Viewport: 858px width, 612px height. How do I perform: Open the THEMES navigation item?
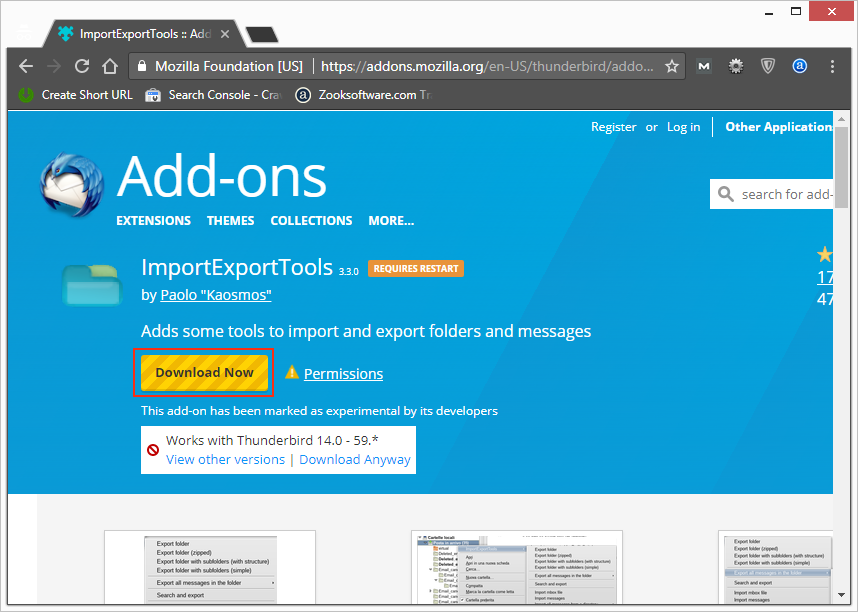[230, 221]
